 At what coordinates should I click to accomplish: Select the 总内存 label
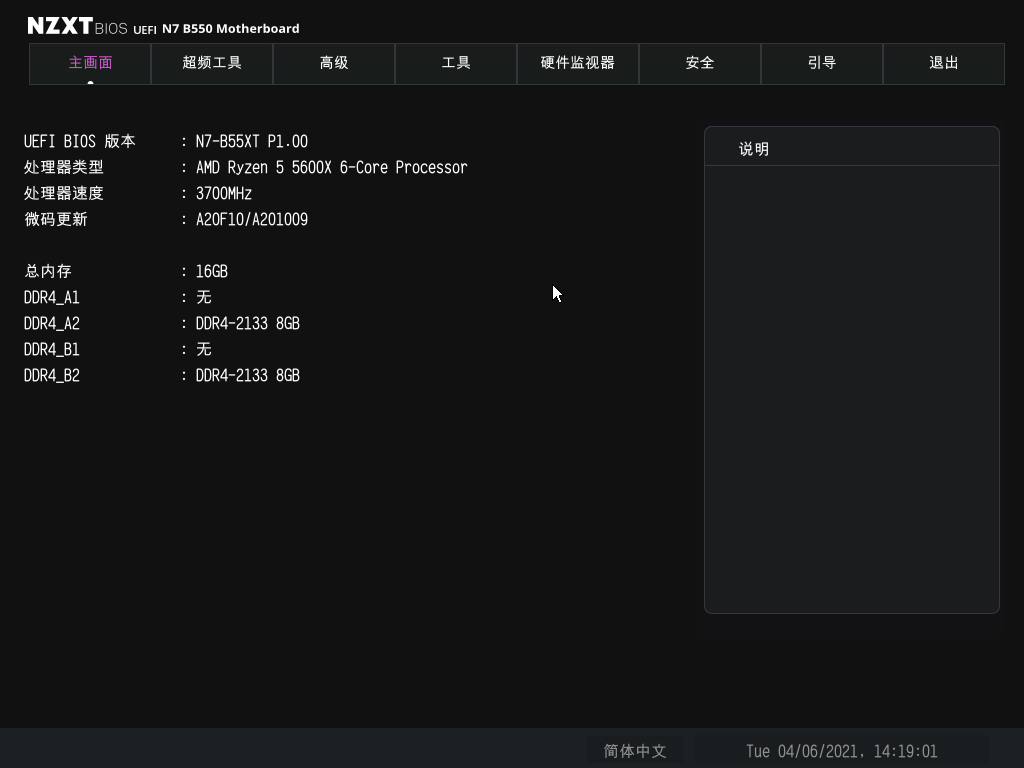click(x=48, y=271)
